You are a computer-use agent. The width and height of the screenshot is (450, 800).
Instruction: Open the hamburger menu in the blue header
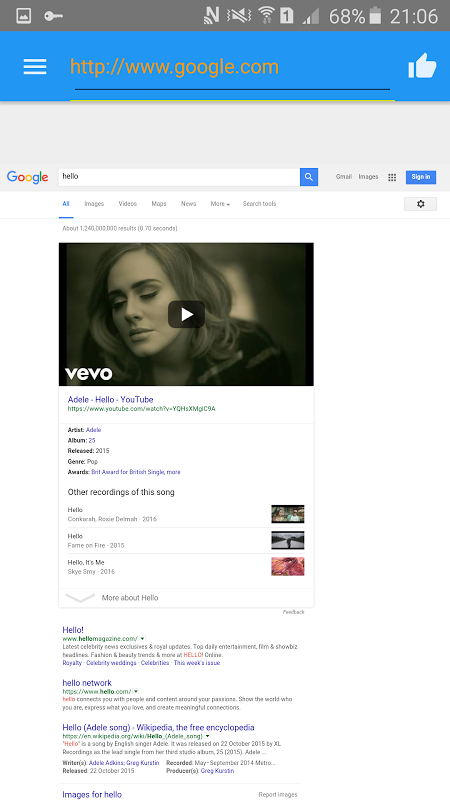[35, 67]
